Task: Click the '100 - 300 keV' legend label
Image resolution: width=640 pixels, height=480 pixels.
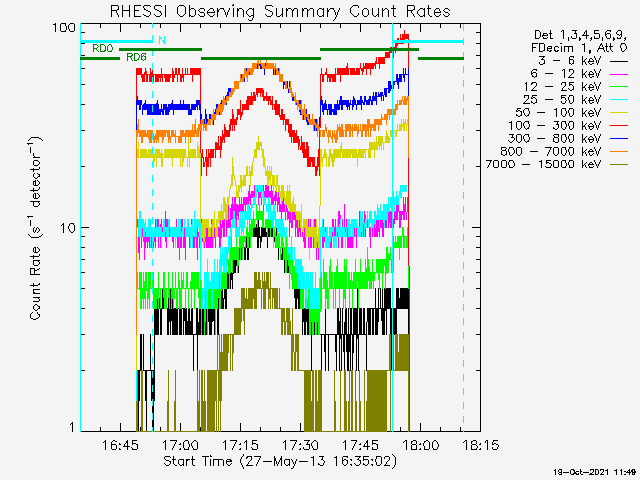Action: click(x=554, y=126)
